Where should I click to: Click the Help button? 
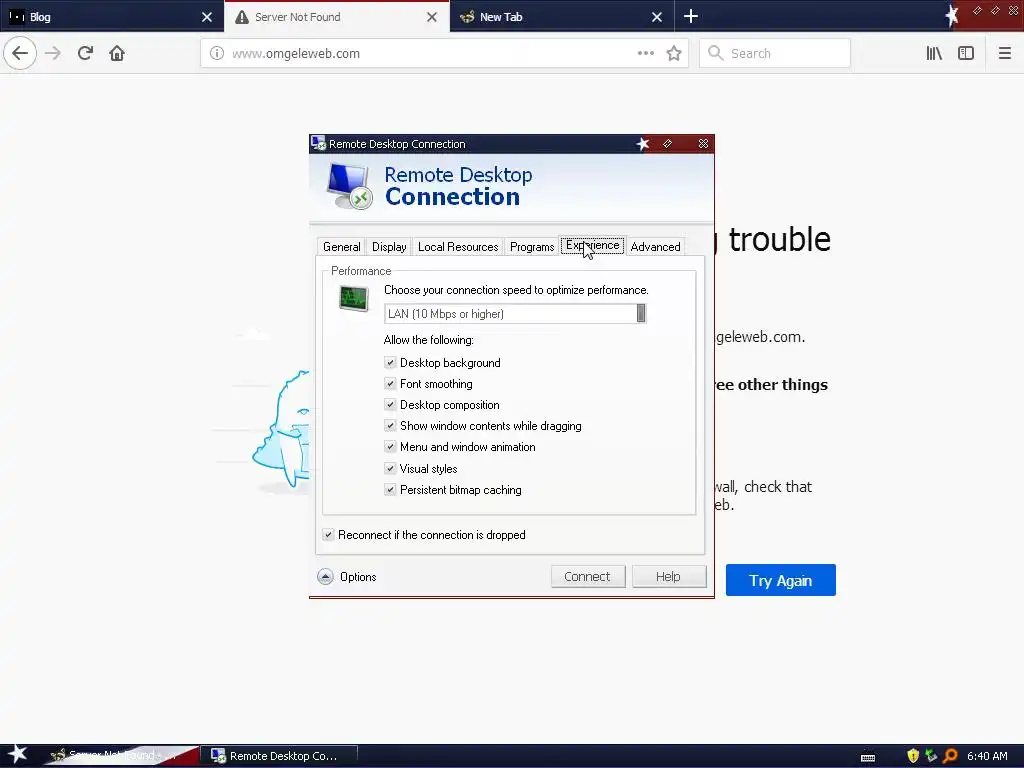click(x=668, y=577)
